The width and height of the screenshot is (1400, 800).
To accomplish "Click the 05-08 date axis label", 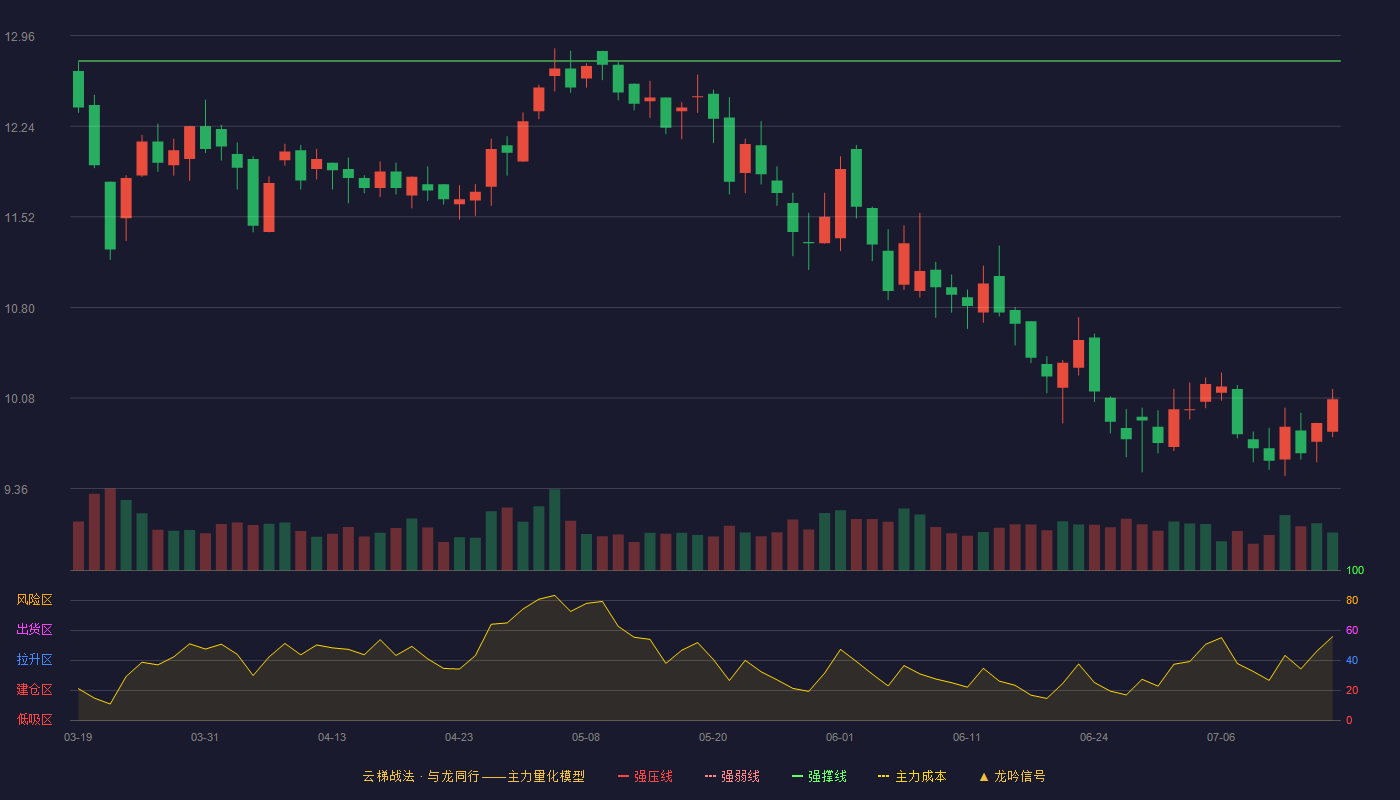I will [586, 737].
